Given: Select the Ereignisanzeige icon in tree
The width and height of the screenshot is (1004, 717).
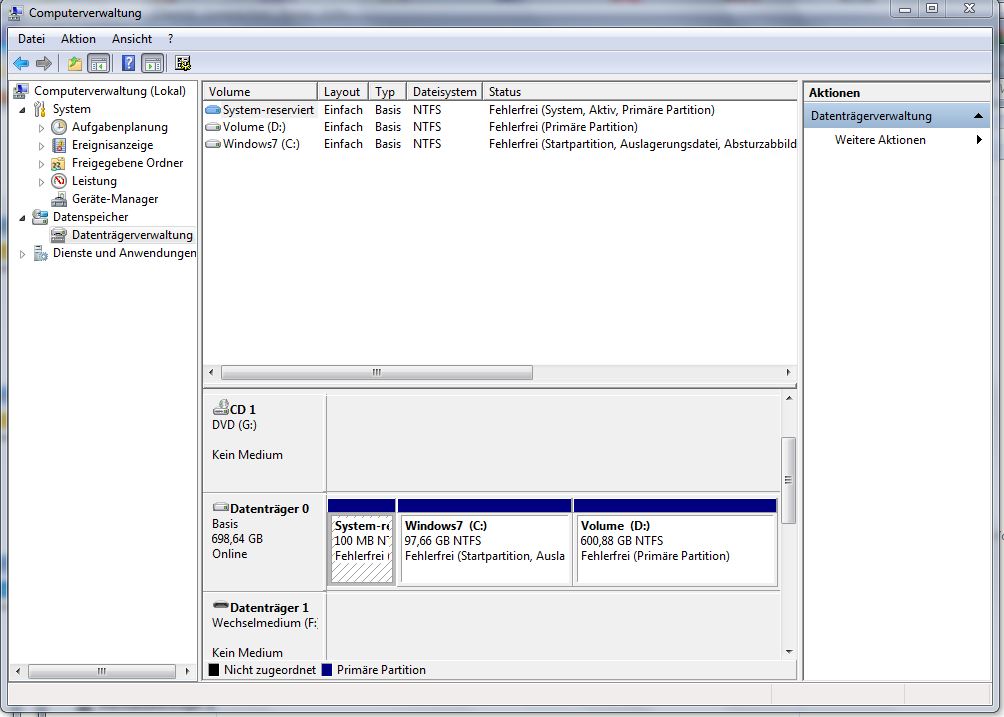Looking at the screenshot, I should pyautogui.click(x=59, y=145).
